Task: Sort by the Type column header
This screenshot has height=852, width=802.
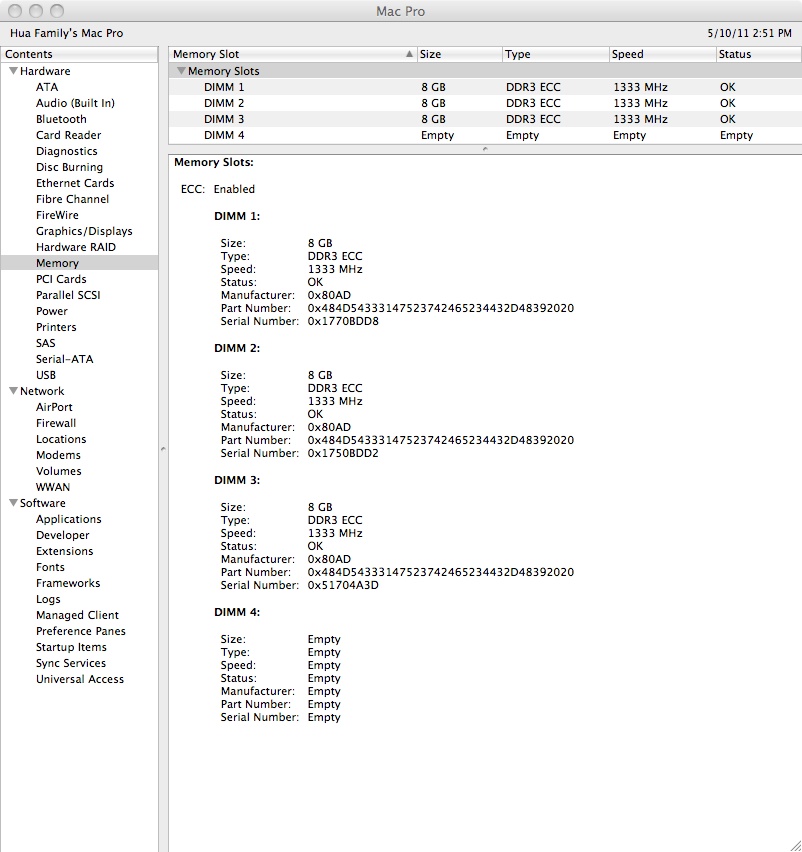Action: [x=555, y=54]
